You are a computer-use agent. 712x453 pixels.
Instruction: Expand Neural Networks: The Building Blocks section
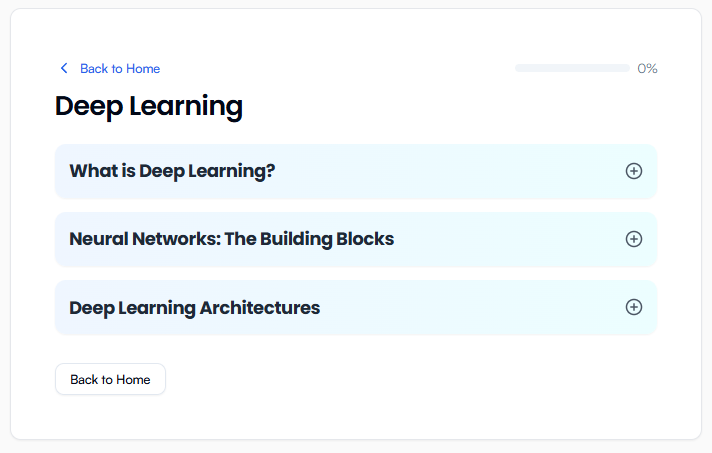[355, 239]
